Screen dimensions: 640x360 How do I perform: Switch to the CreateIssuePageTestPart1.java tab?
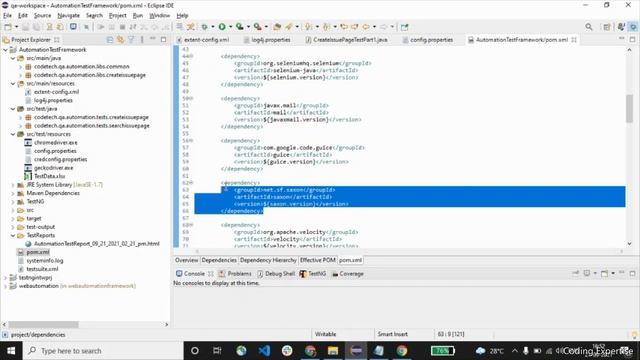(x=347, y=40)
